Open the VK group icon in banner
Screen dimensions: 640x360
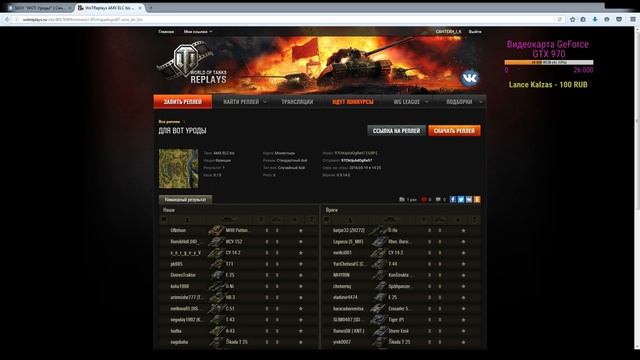pos(470,78)
